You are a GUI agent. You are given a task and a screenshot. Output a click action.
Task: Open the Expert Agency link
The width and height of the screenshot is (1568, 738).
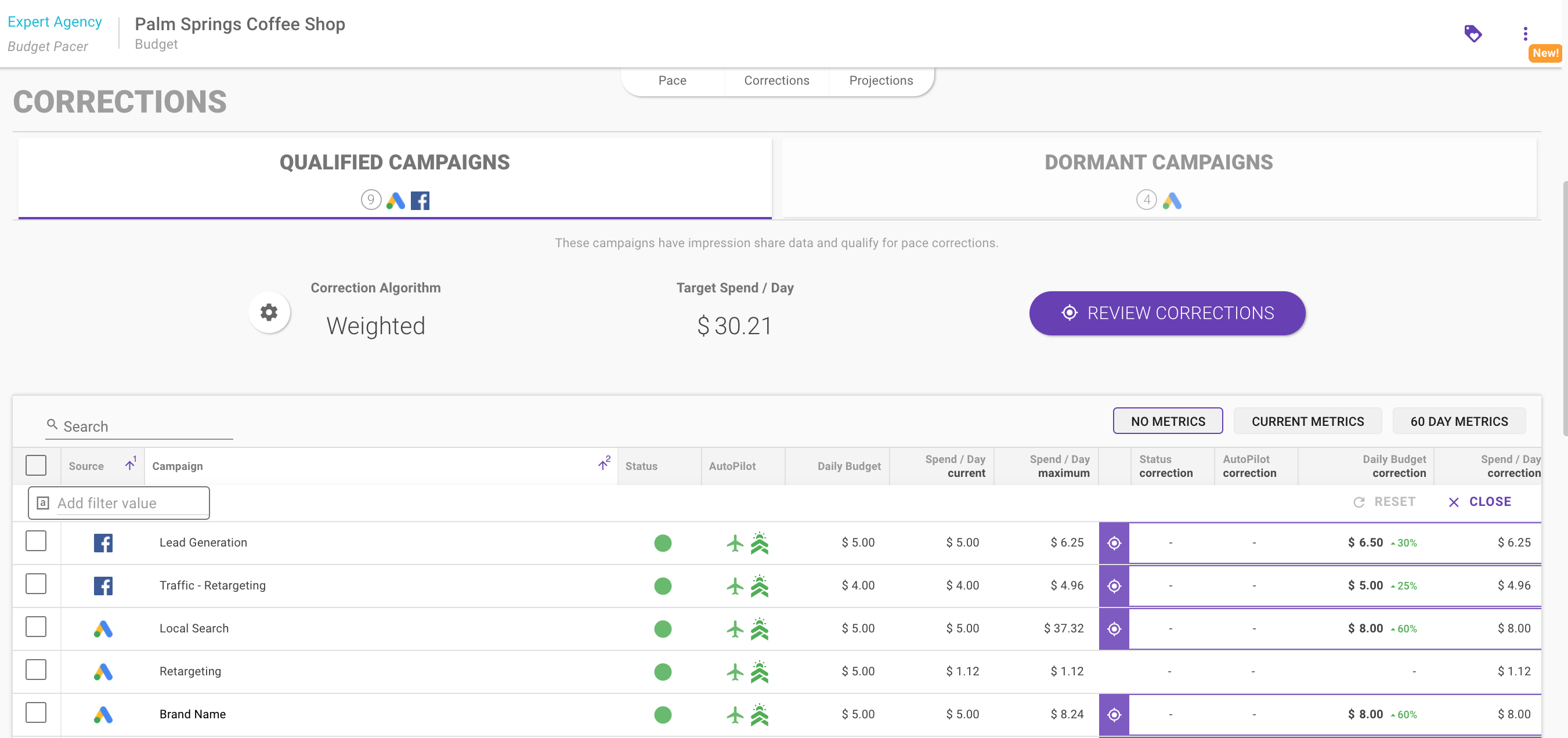pos(55,22)
